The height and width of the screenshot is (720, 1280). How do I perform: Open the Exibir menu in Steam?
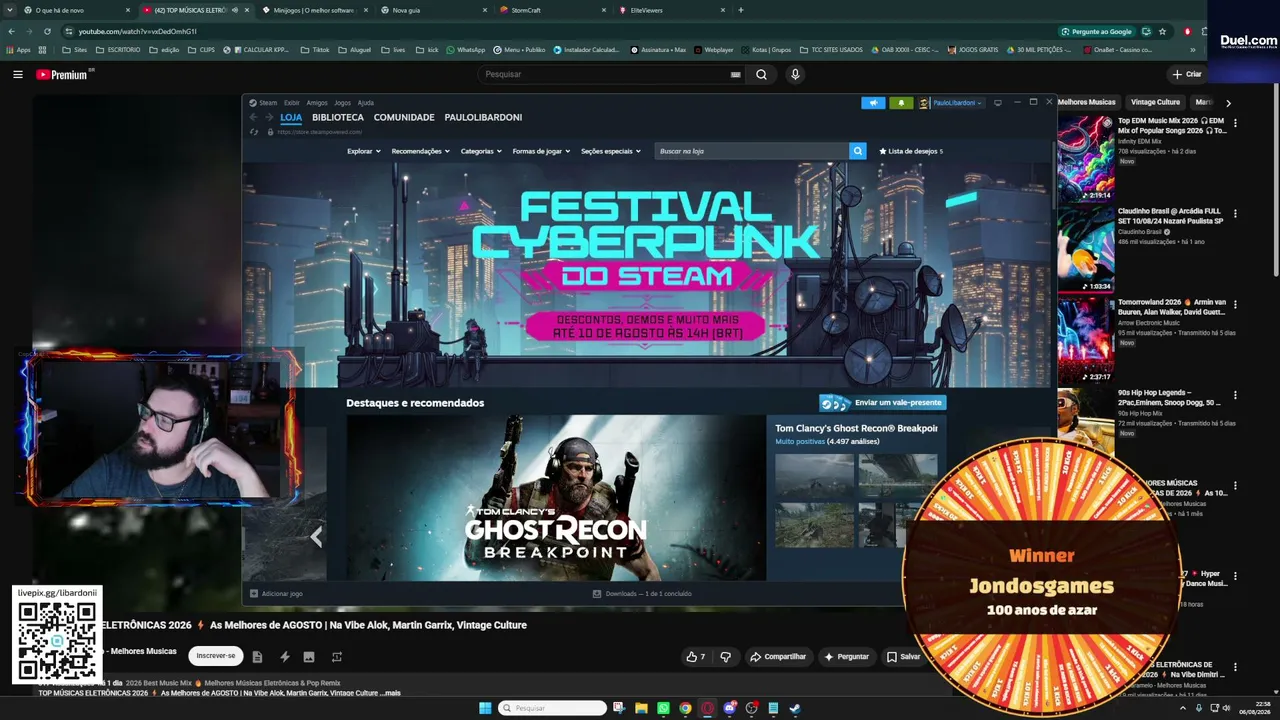291,103
